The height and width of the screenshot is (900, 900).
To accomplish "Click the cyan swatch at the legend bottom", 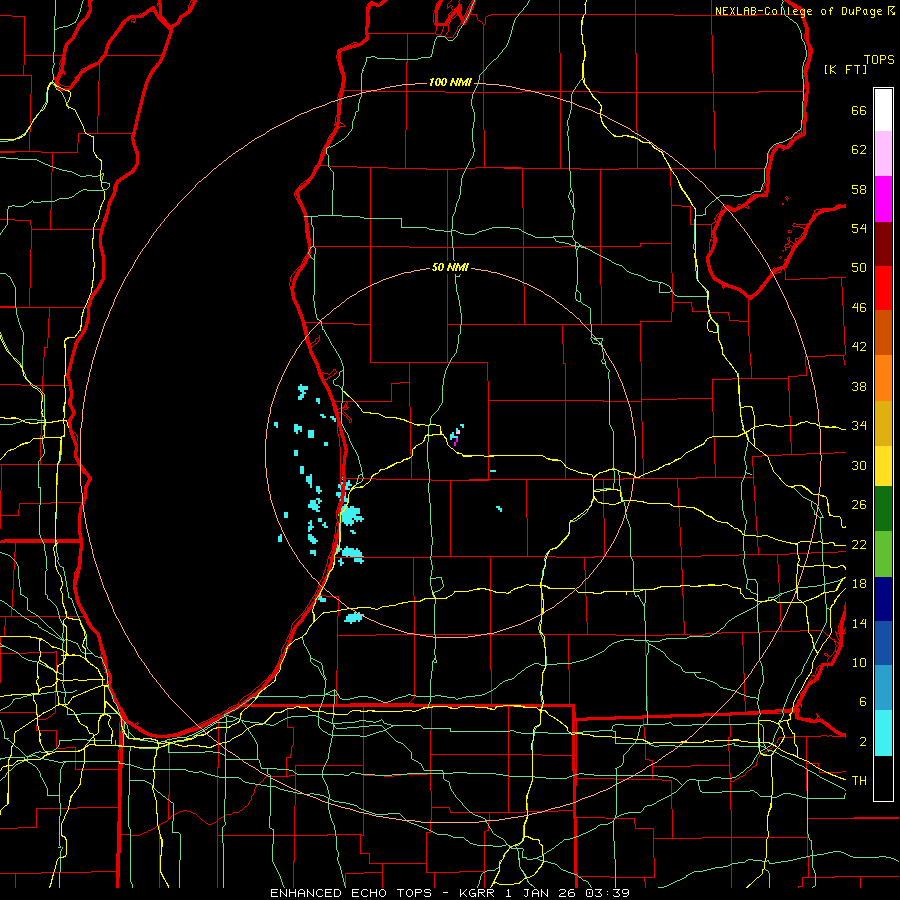I will 883,733.
